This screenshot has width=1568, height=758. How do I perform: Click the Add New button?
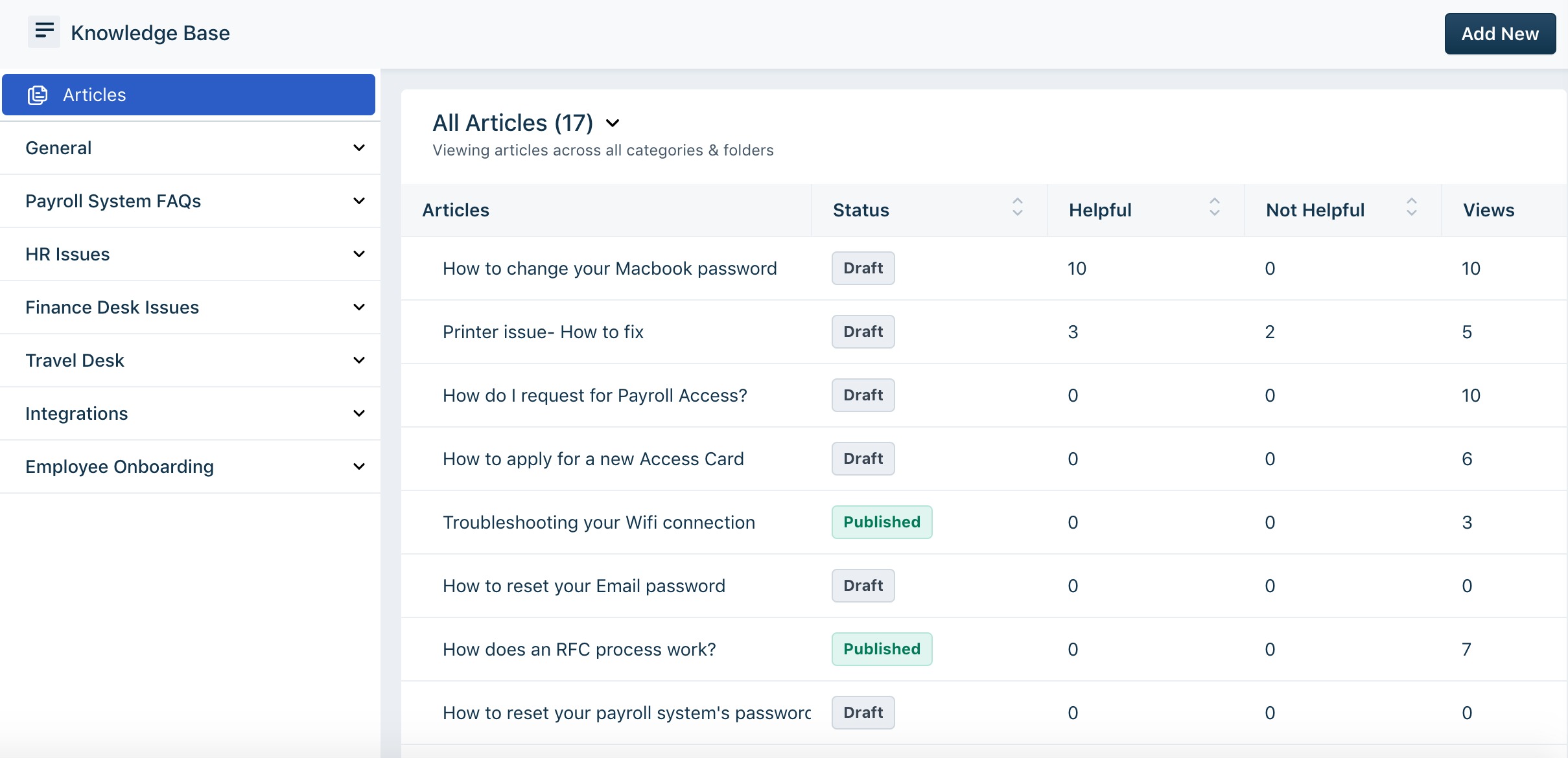pyautogui.click(x=1499, y=34)
